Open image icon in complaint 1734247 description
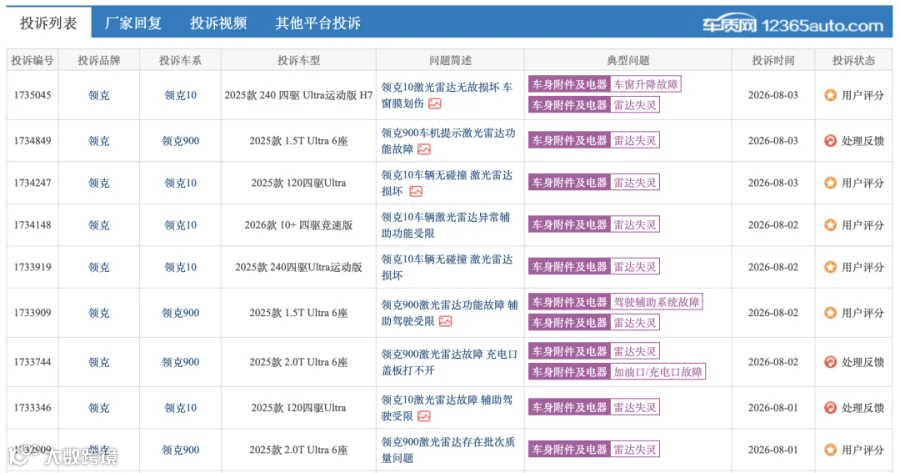 pyautogui.click(x=416, y=192)
